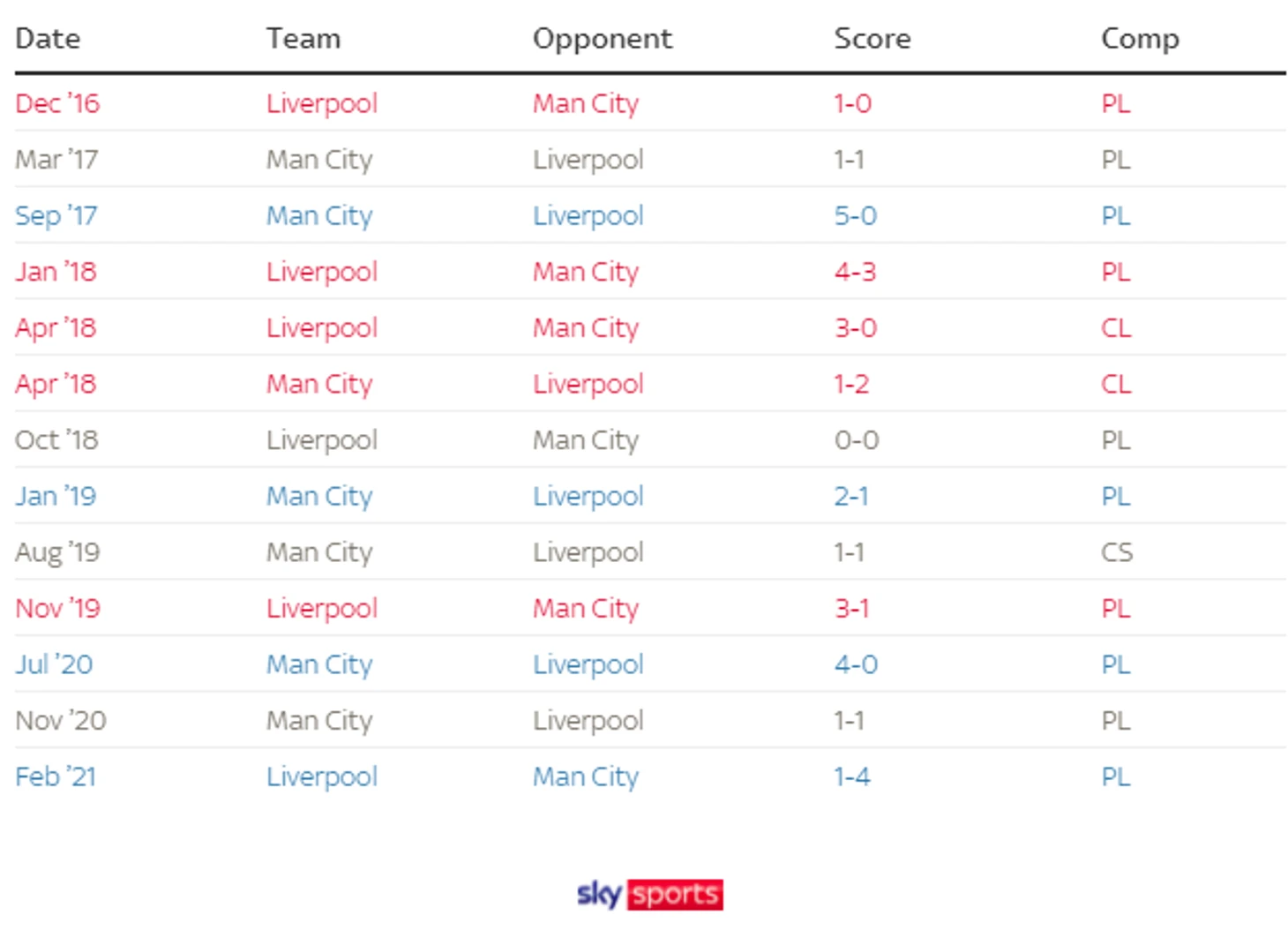Viewport: 1288px width, 945px height.
Task: Select the Nov '19 date entry
Action: (x=57, y=609)
